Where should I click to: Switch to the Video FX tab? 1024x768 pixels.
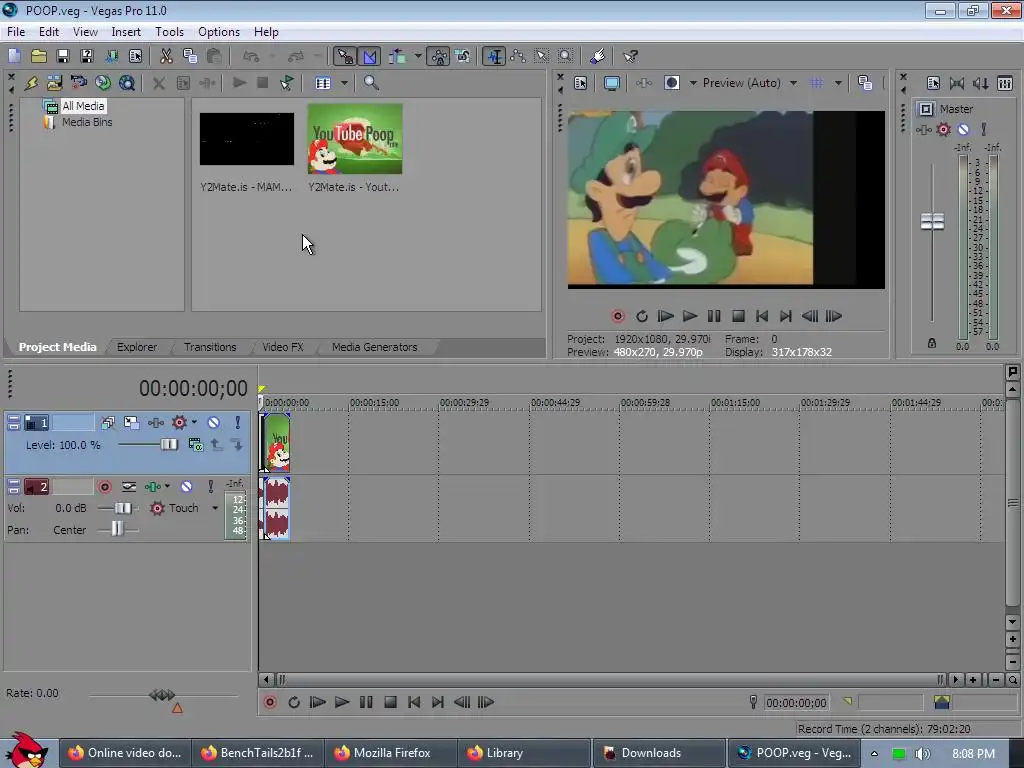(283, 347)
